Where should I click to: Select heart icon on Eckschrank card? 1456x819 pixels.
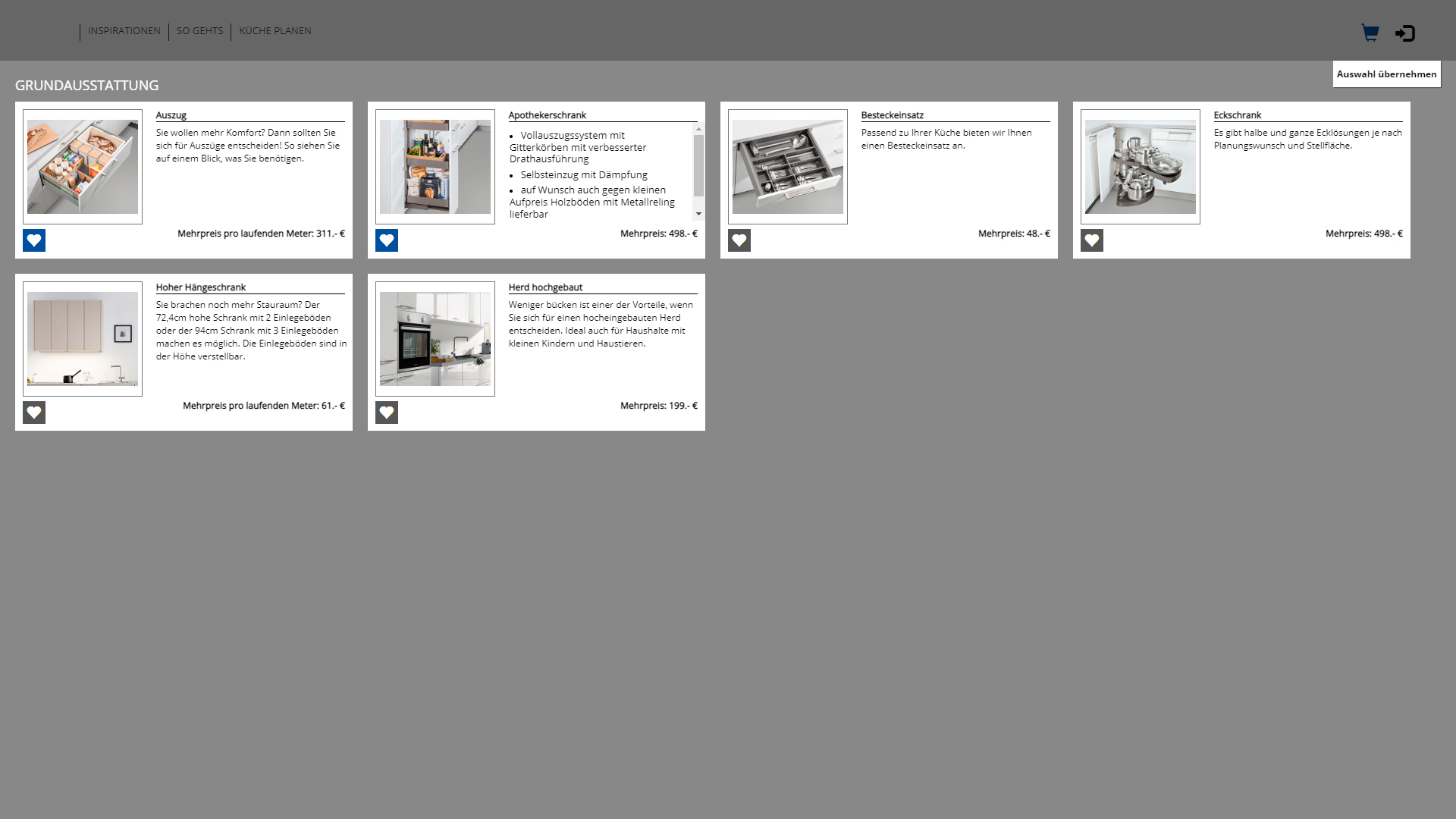(x=1092, y=240)
